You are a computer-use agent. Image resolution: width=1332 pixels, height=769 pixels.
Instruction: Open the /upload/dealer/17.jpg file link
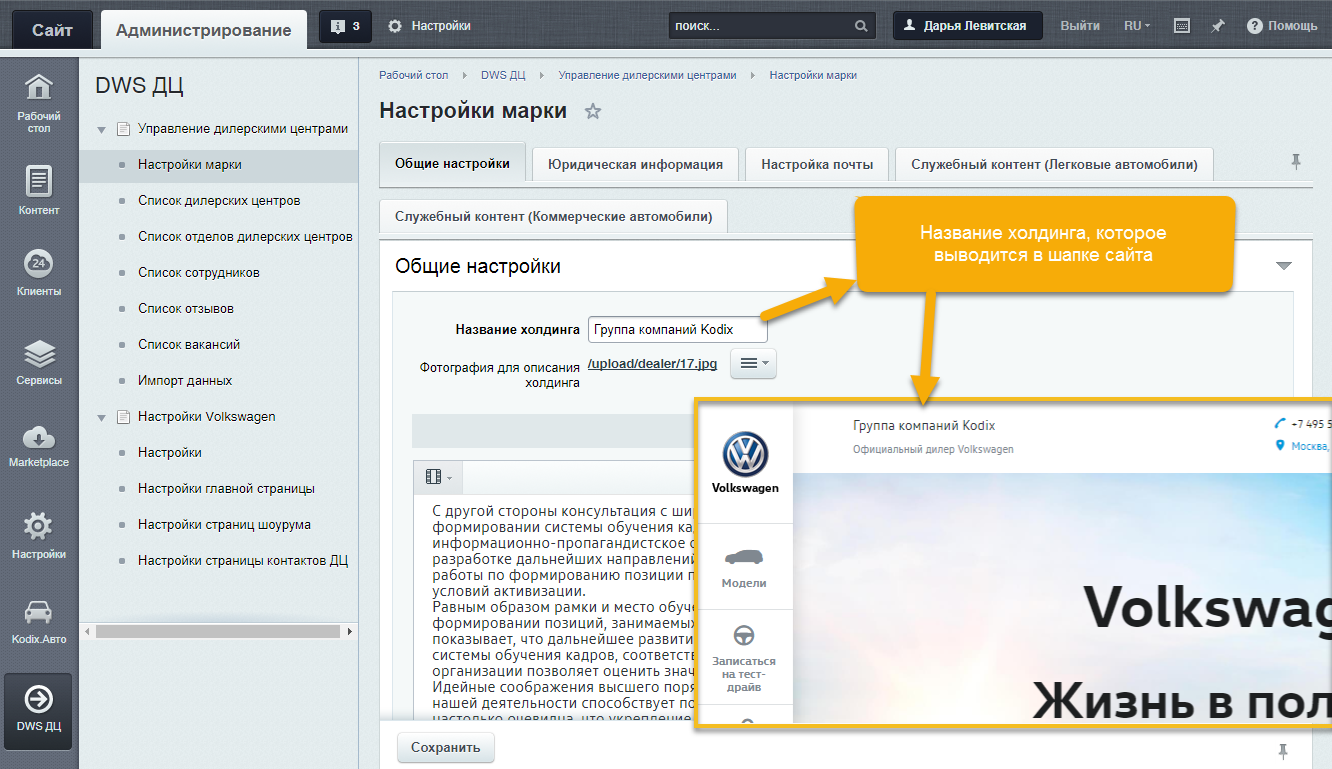point(653,363)
